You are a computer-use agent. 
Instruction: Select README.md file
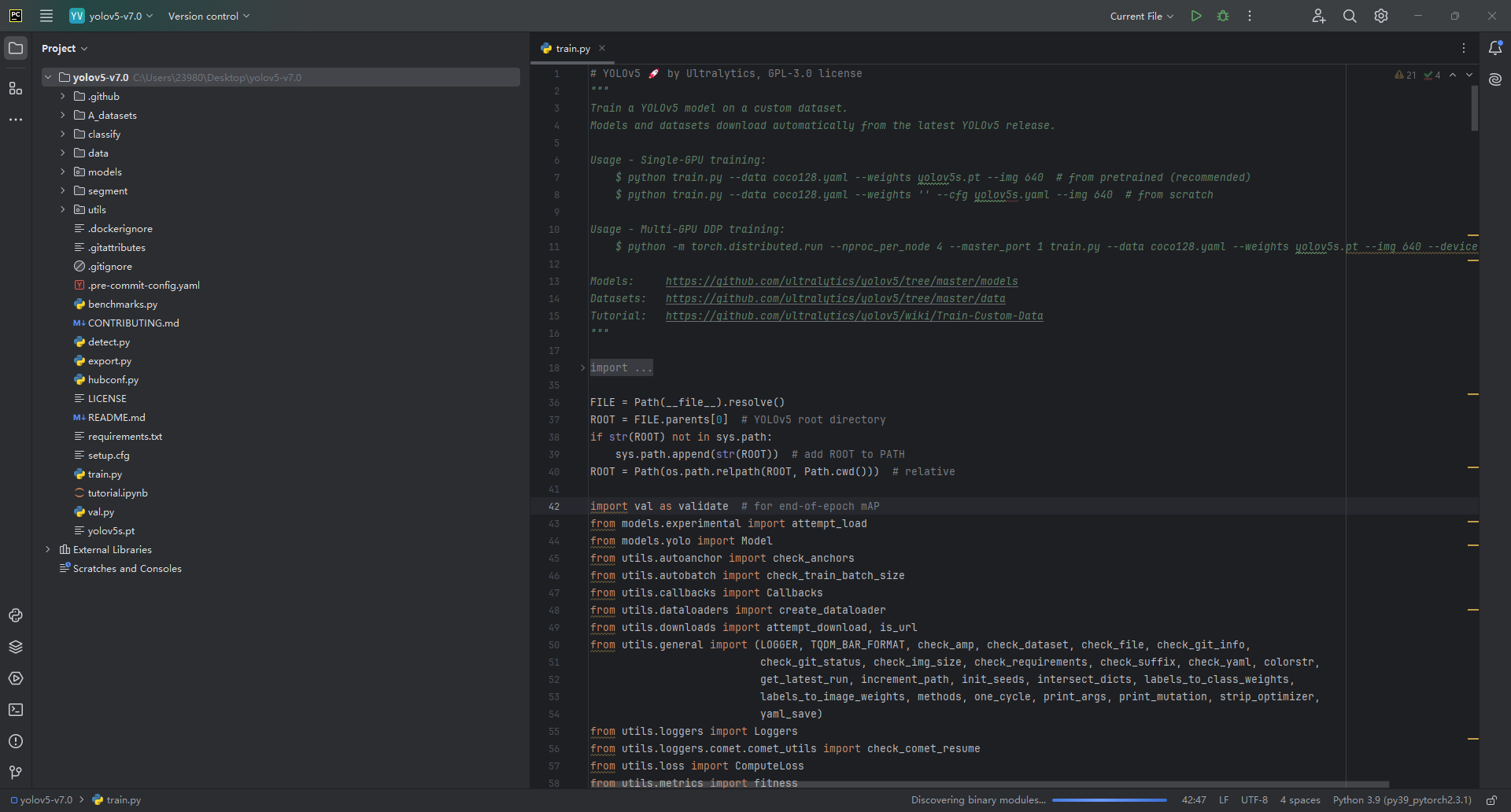coord(116,417)
